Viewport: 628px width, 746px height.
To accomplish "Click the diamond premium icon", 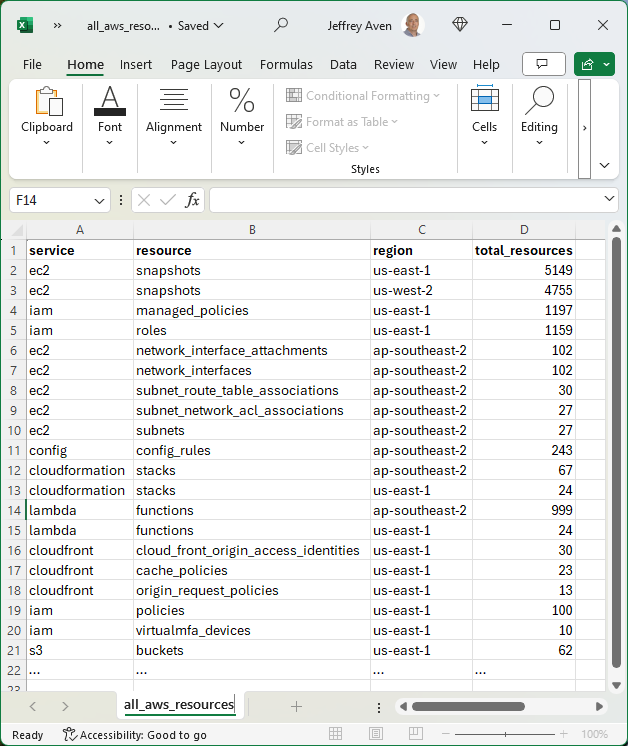I will [460, 25].
